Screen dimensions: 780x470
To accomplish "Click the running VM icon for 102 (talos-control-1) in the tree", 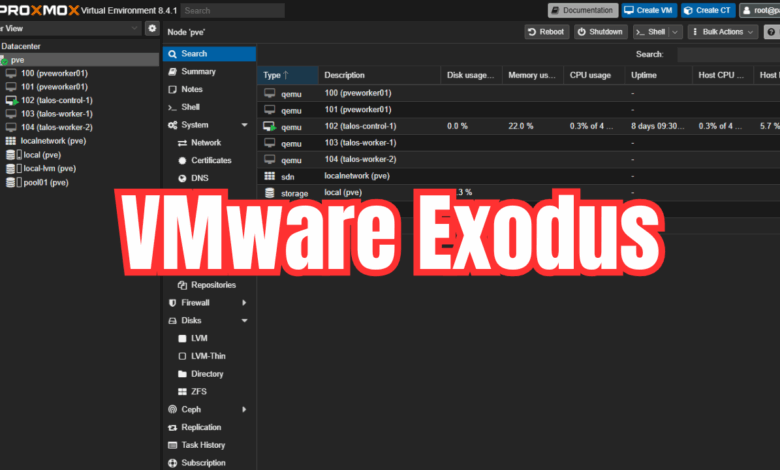I will pos(11,100).
